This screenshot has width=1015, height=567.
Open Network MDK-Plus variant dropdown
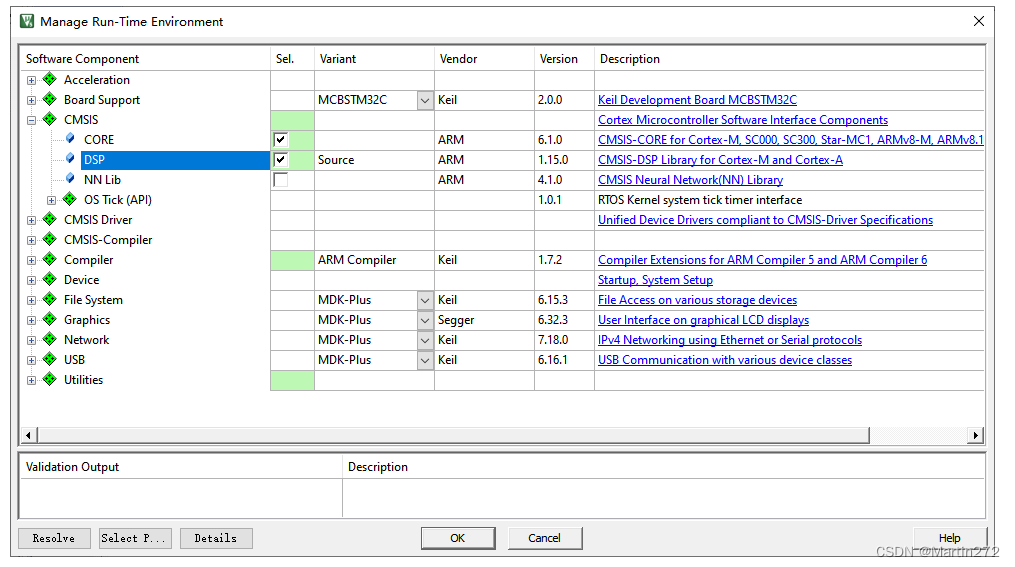coord(425,340)
